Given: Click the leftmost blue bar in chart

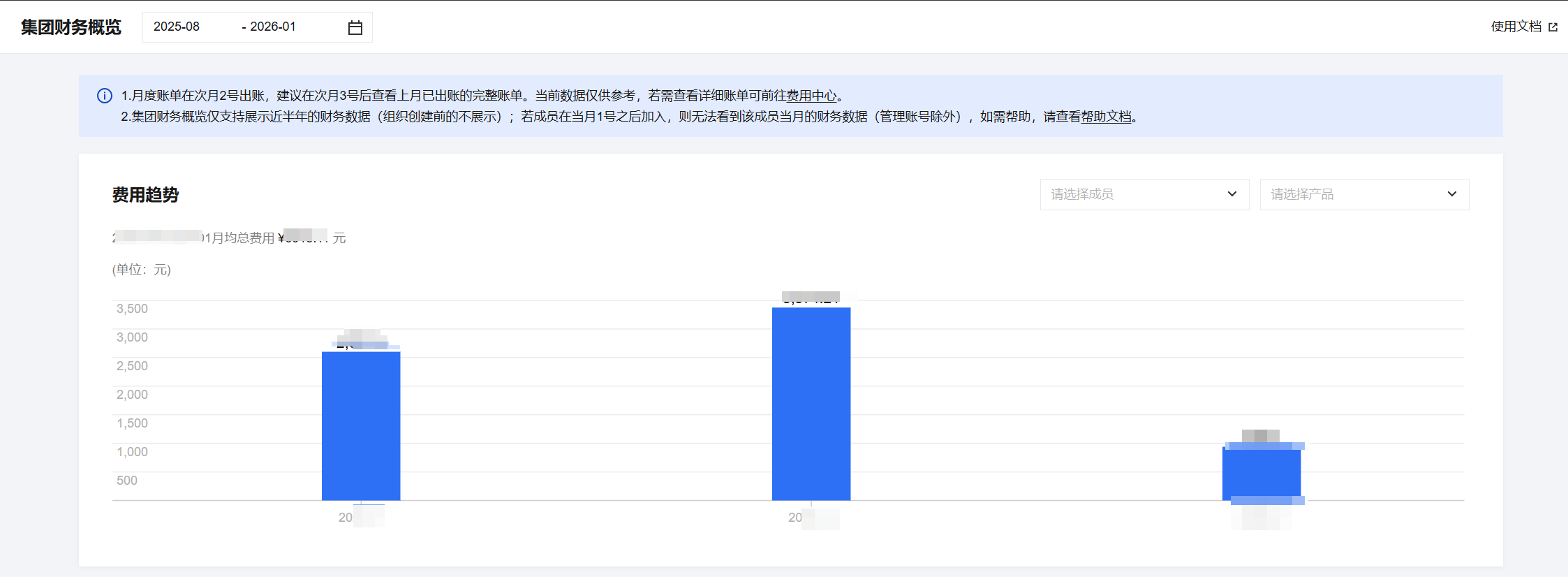Looking at the screenshot, I should pos(361,425).
